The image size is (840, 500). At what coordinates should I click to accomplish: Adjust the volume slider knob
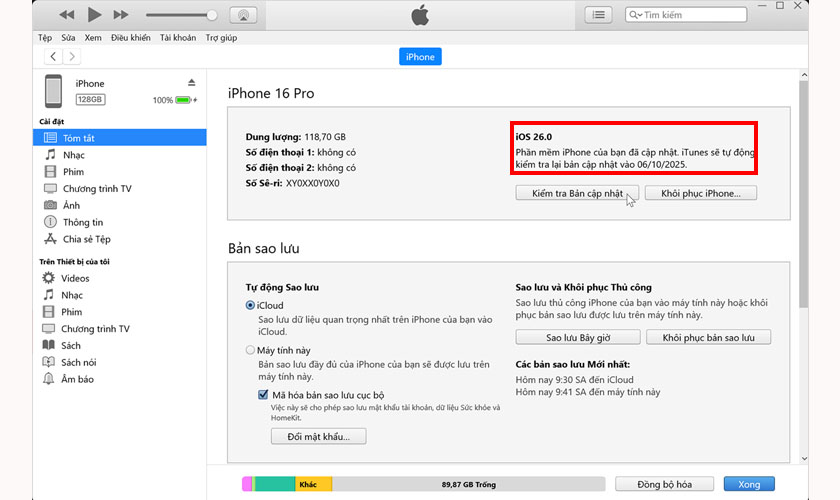[212, 15]
